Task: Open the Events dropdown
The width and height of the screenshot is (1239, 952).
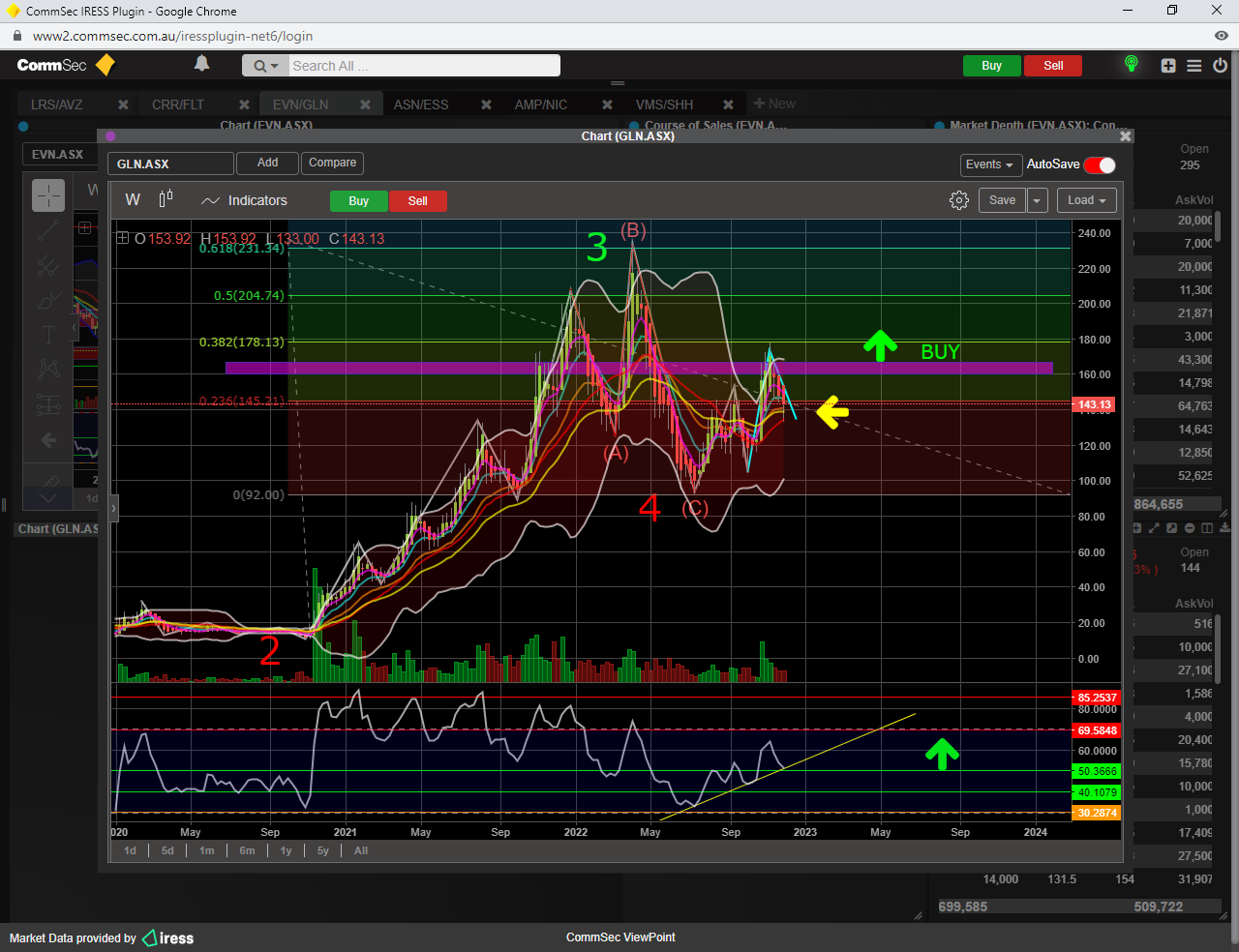Action: (x=989, y=164)
